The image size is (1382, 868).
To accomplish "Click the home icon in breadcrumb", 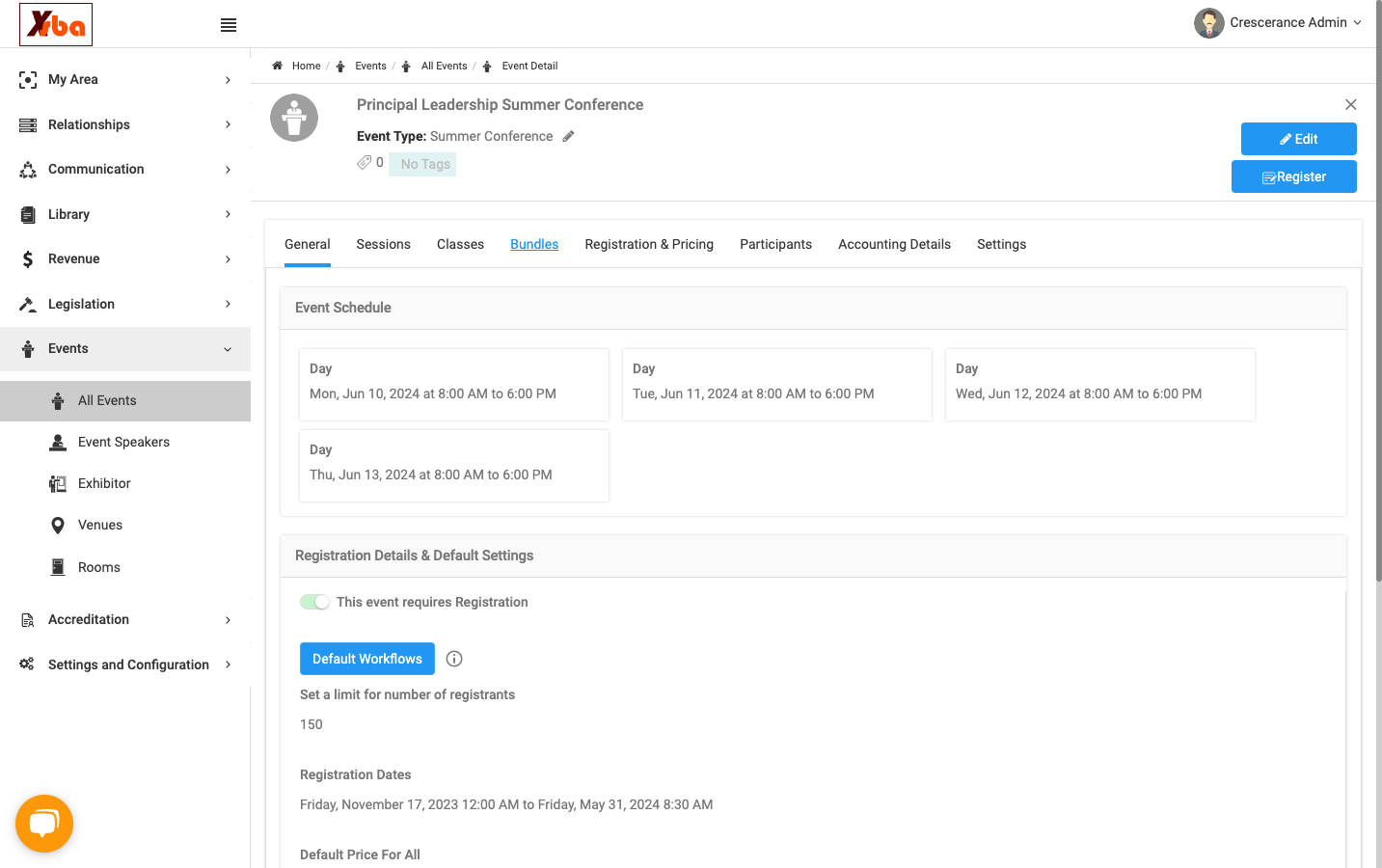I will click(277, 66).
